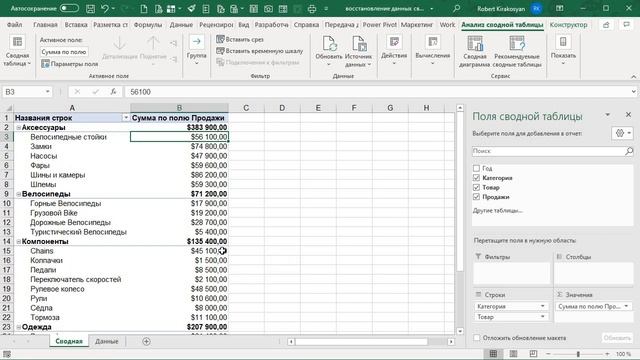Switch to Normal view icon in status bar
Image resolution: width=640 pixels, height=360 pixels.
point(493,354)
